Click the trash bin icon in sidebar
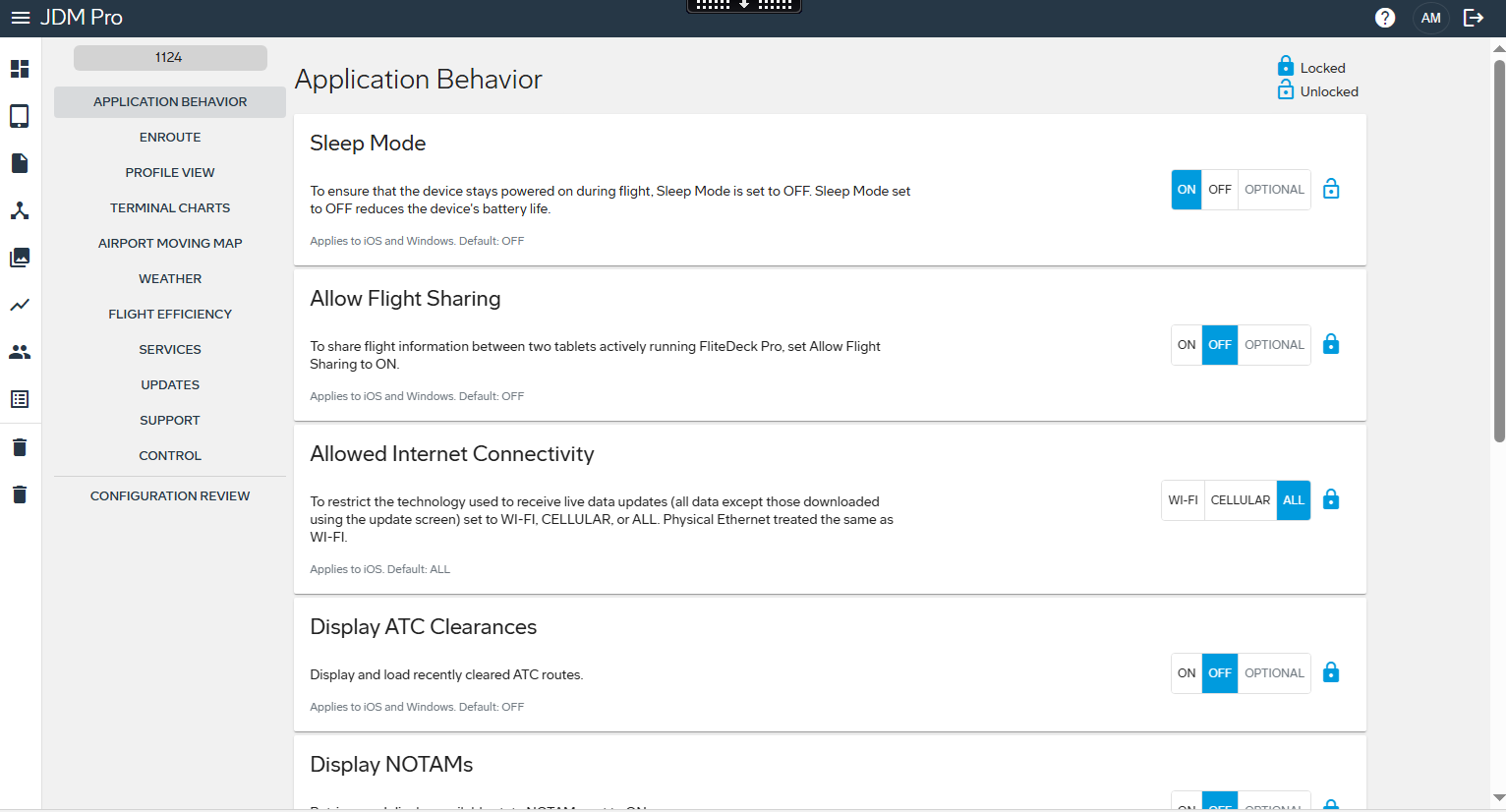1506x812 pixels. point(20,446)
